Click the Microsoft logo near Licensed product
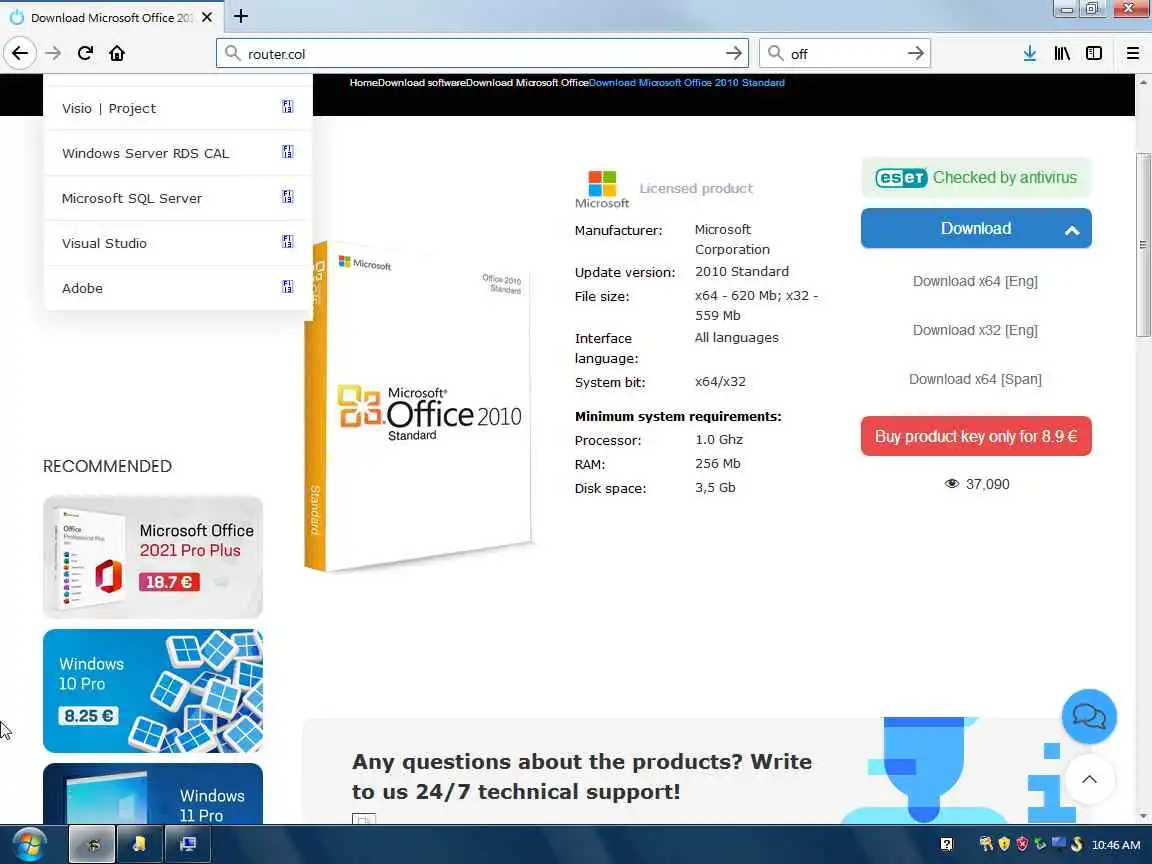The image size is (1152, 864). pos(602,189)
